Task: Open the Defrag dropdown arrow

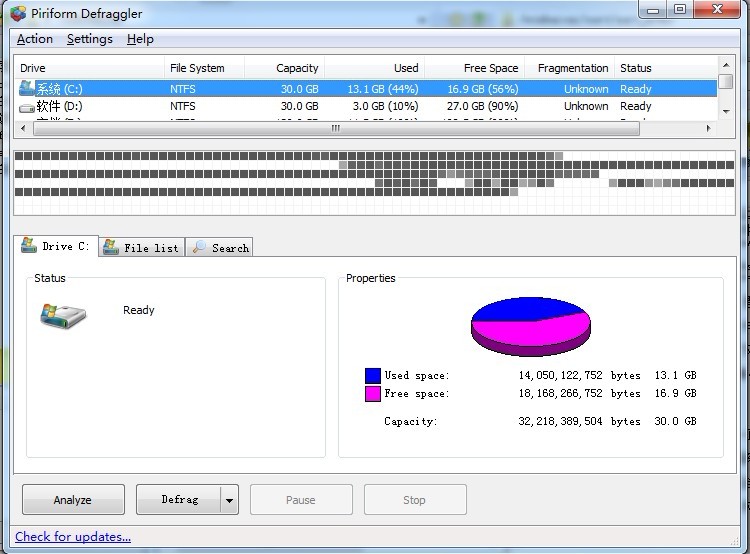Action: (x=229, y=500)
